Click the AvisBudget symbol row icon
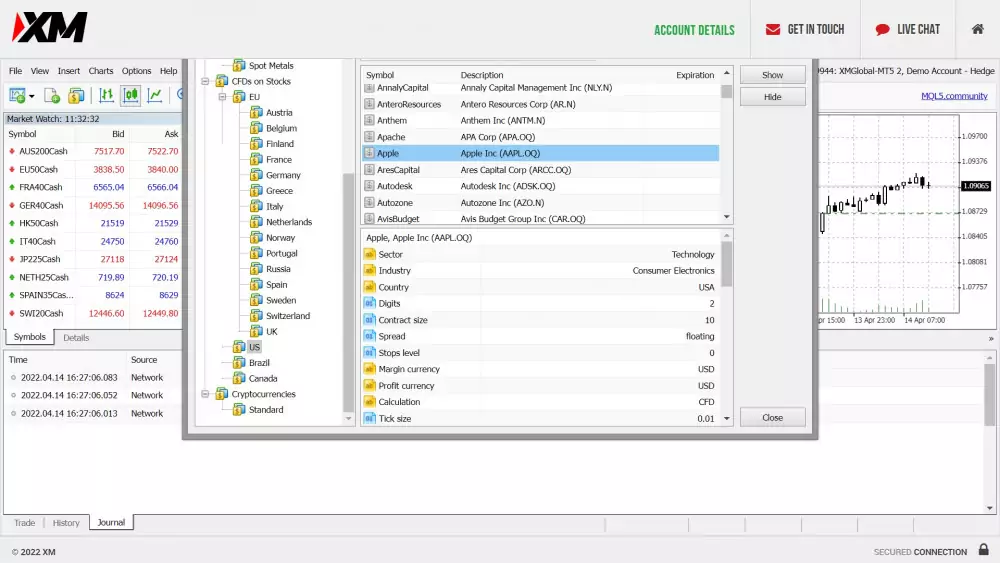Image resolution: width=1000 pixels, height=563 pixels. [x=369, y=219]
